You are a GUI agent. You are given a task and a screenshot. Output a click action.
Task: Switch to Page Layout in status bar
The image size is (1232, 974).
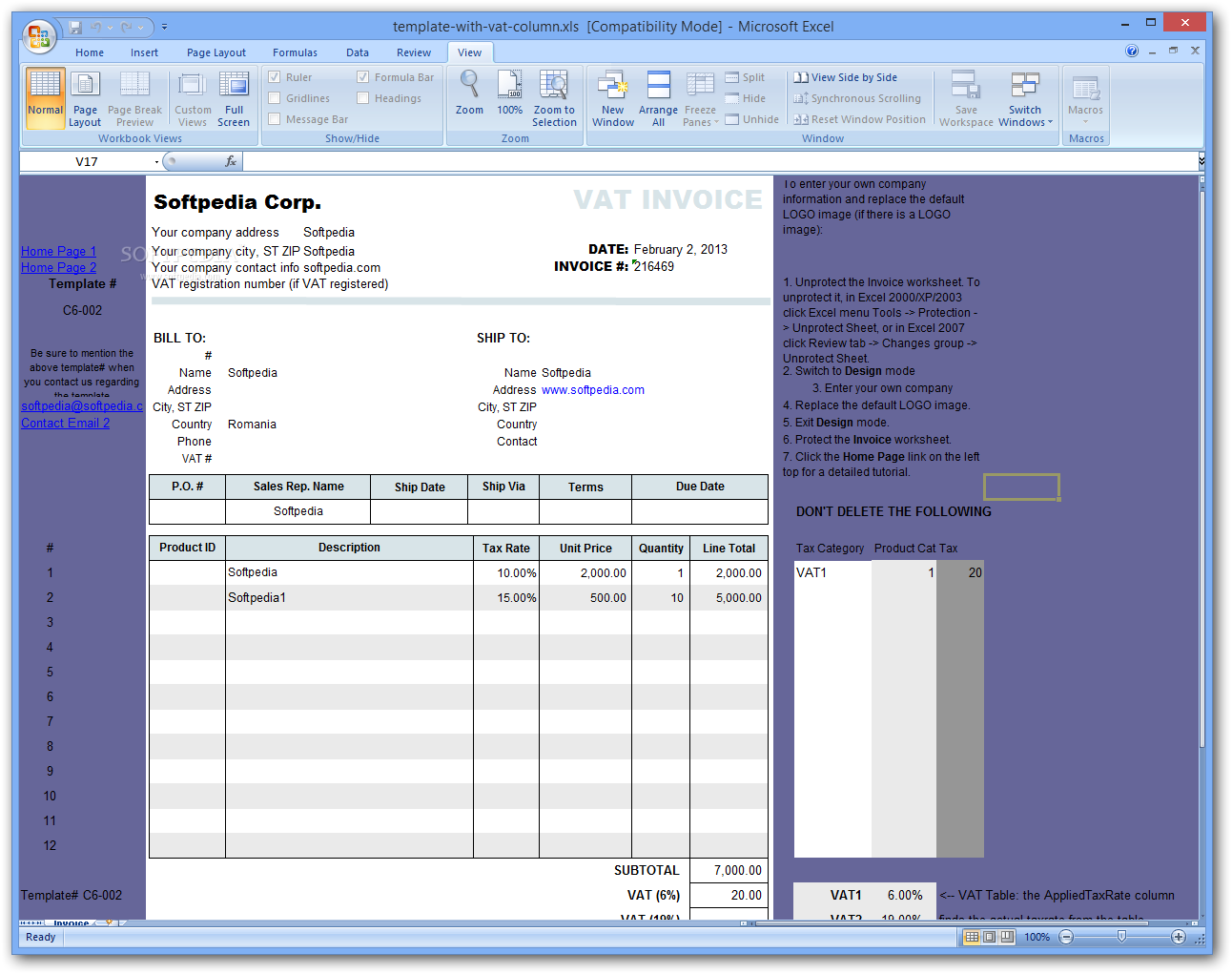(989, 937)
